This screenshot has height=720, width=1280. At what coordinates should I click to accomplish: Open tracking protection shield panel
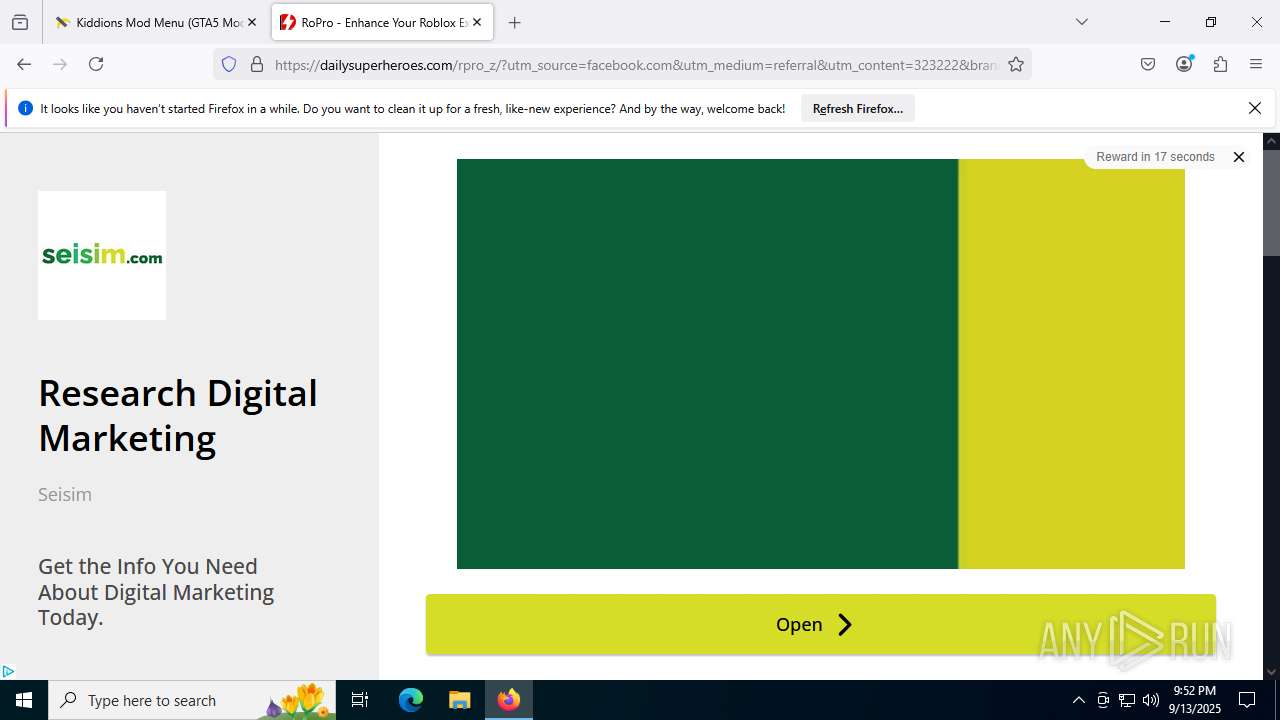point(229,64)
